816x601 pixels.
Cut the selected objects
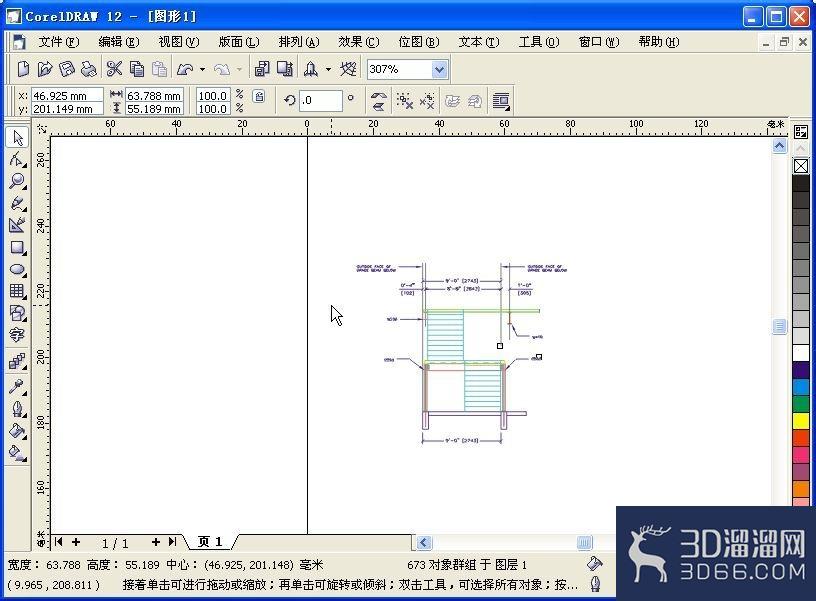pos(114,69)
